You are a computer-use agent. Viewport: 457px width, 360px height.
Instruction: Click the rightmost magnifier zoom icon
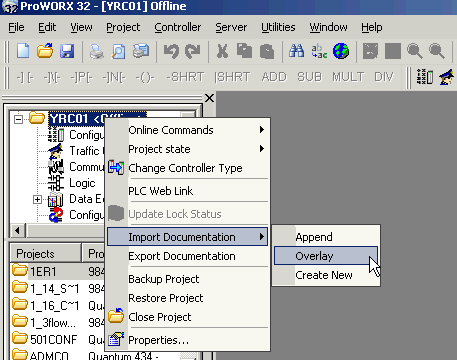click(437, 51)
